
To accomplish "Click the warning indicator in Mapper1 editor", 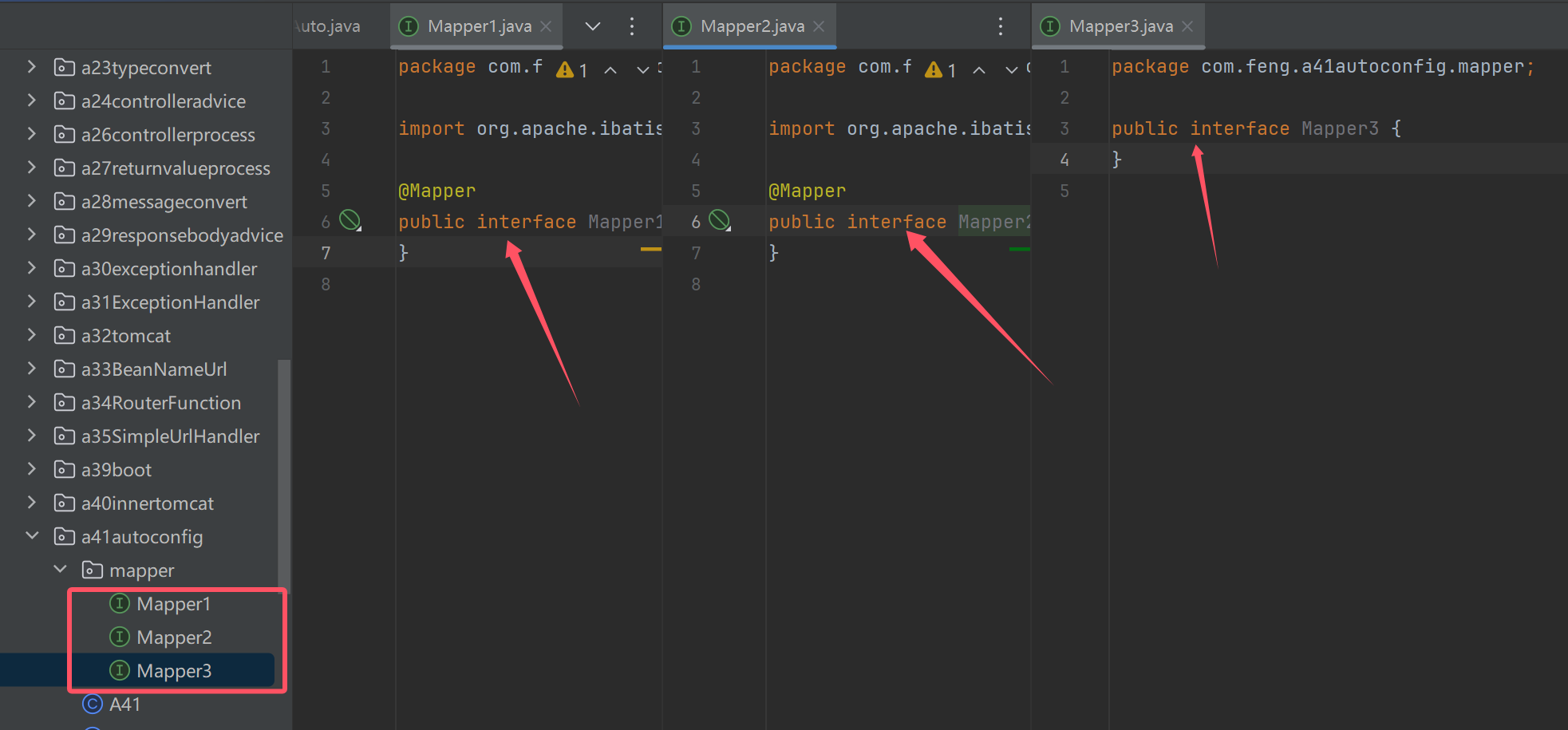I will (572, 70).
